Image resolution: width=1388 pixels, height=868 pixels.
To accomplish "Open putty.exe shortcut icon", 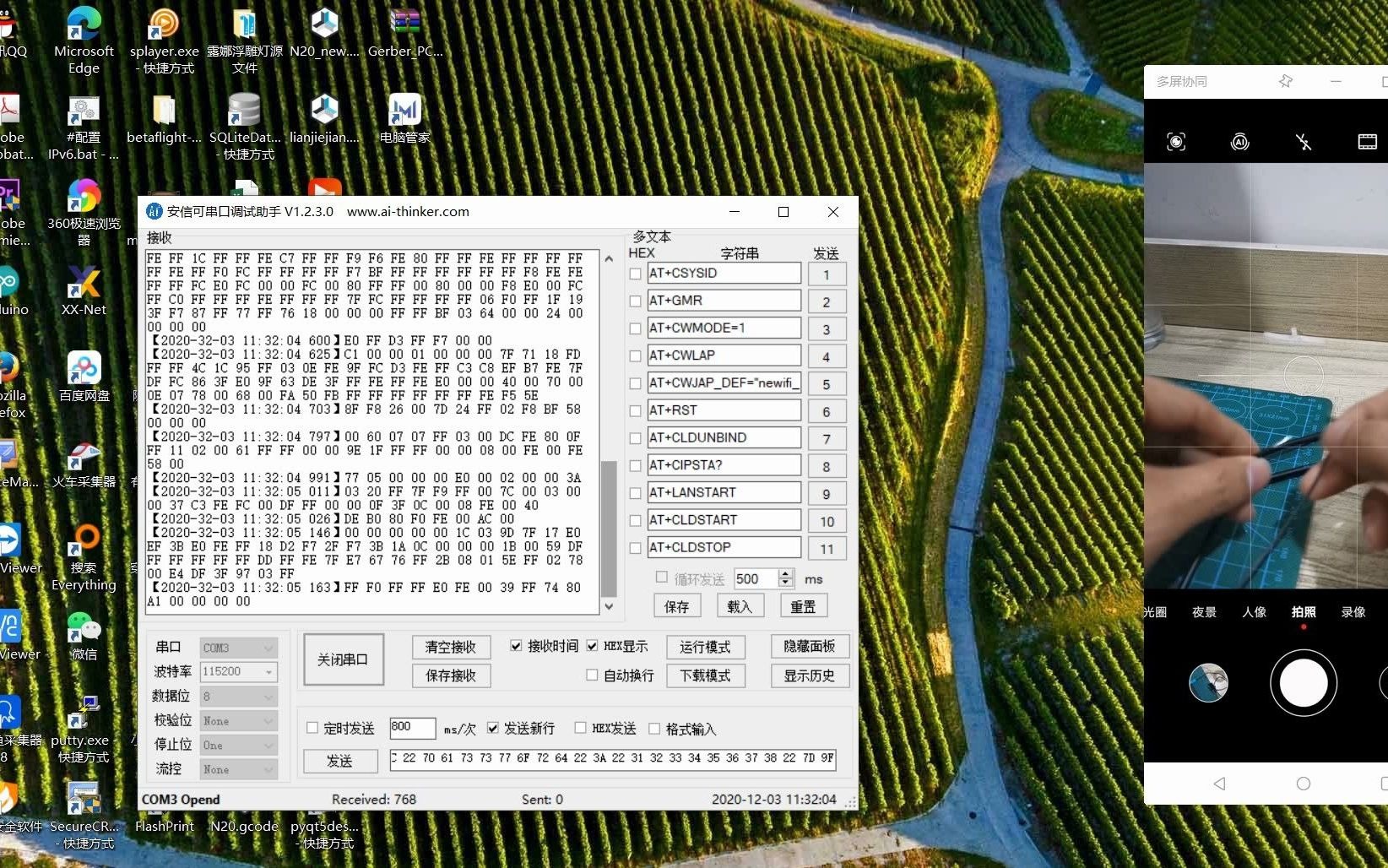I will click(84, 730).
